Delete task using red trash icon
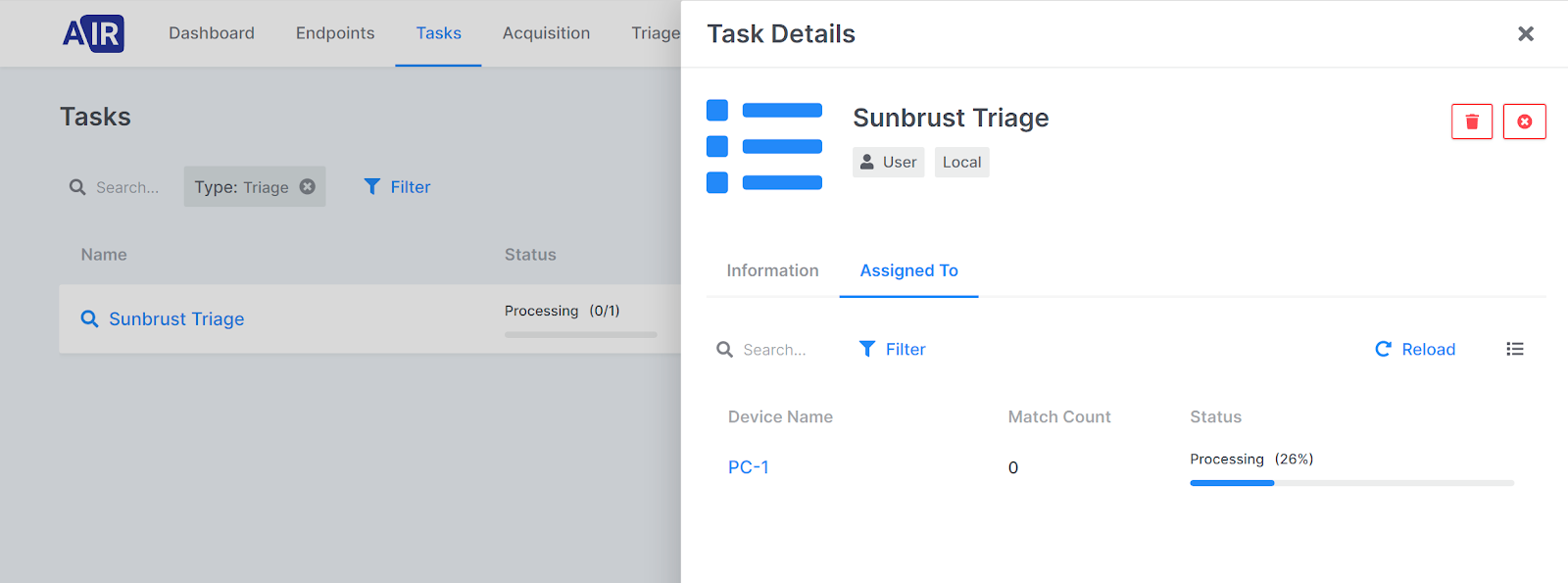 pyautogui.click(x=1471, y=121)
